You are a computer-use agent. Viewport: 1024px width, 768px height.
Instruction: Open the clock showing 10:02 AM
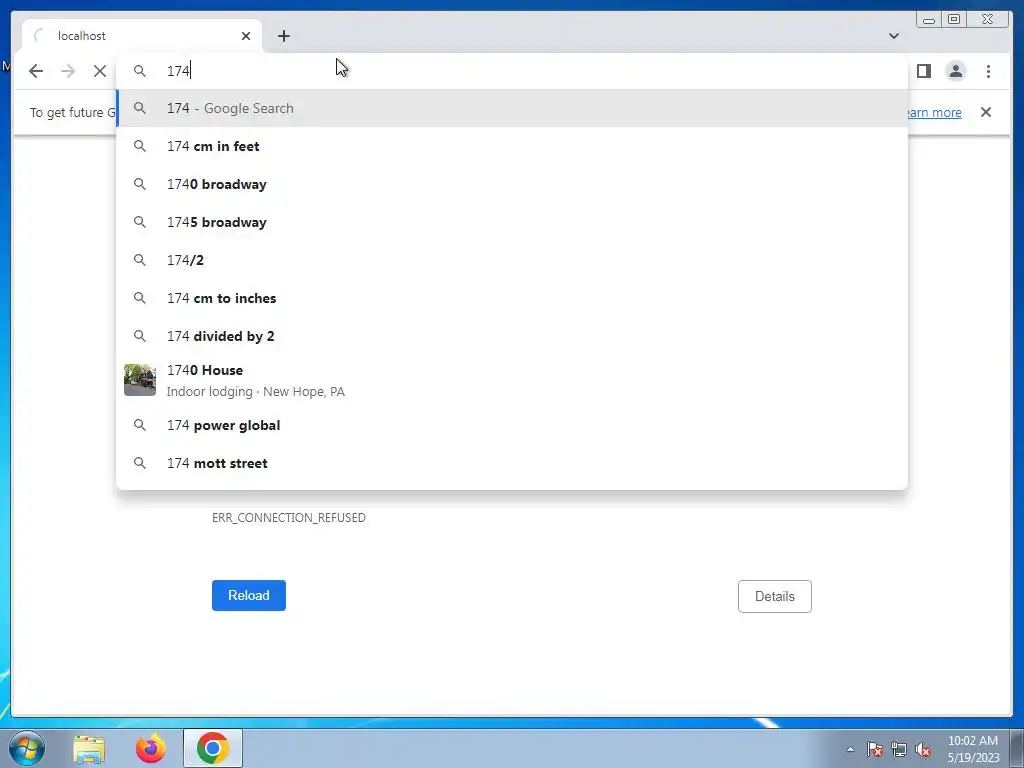(973, 749)
